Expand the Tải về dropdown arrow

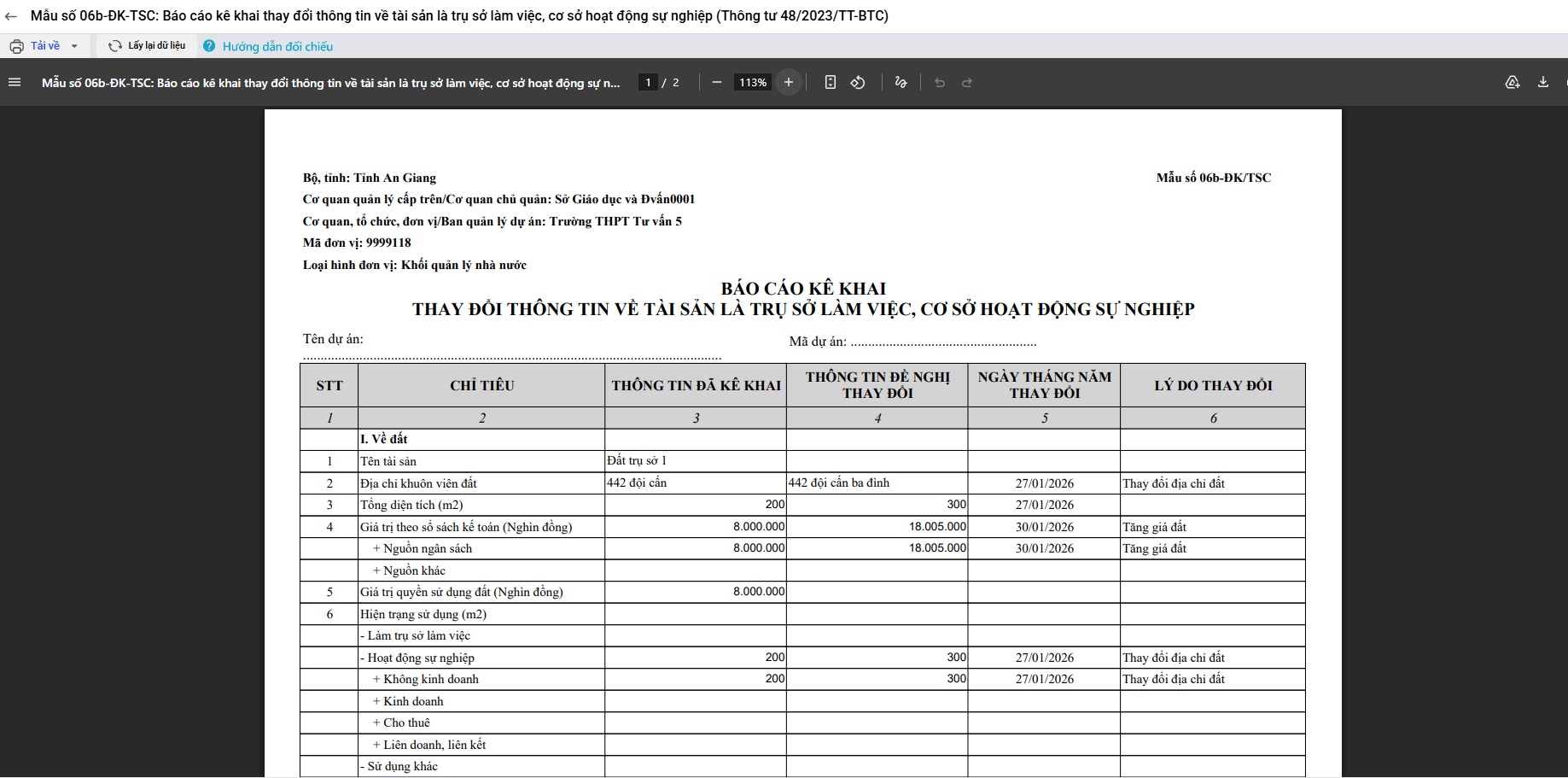[x=74, y=46]
